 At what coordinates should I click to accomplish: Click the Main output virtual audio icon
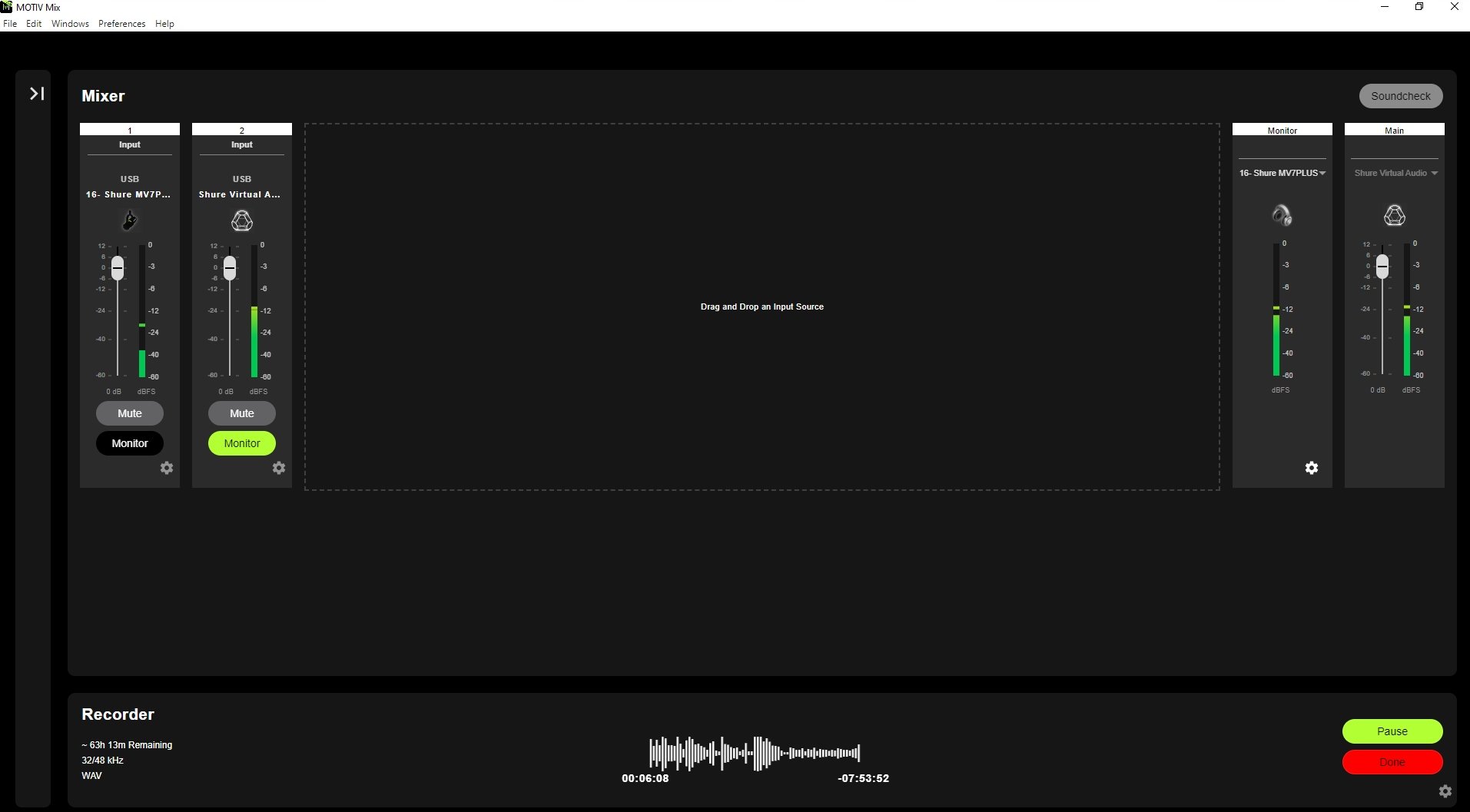click(x=1395, y=215)
